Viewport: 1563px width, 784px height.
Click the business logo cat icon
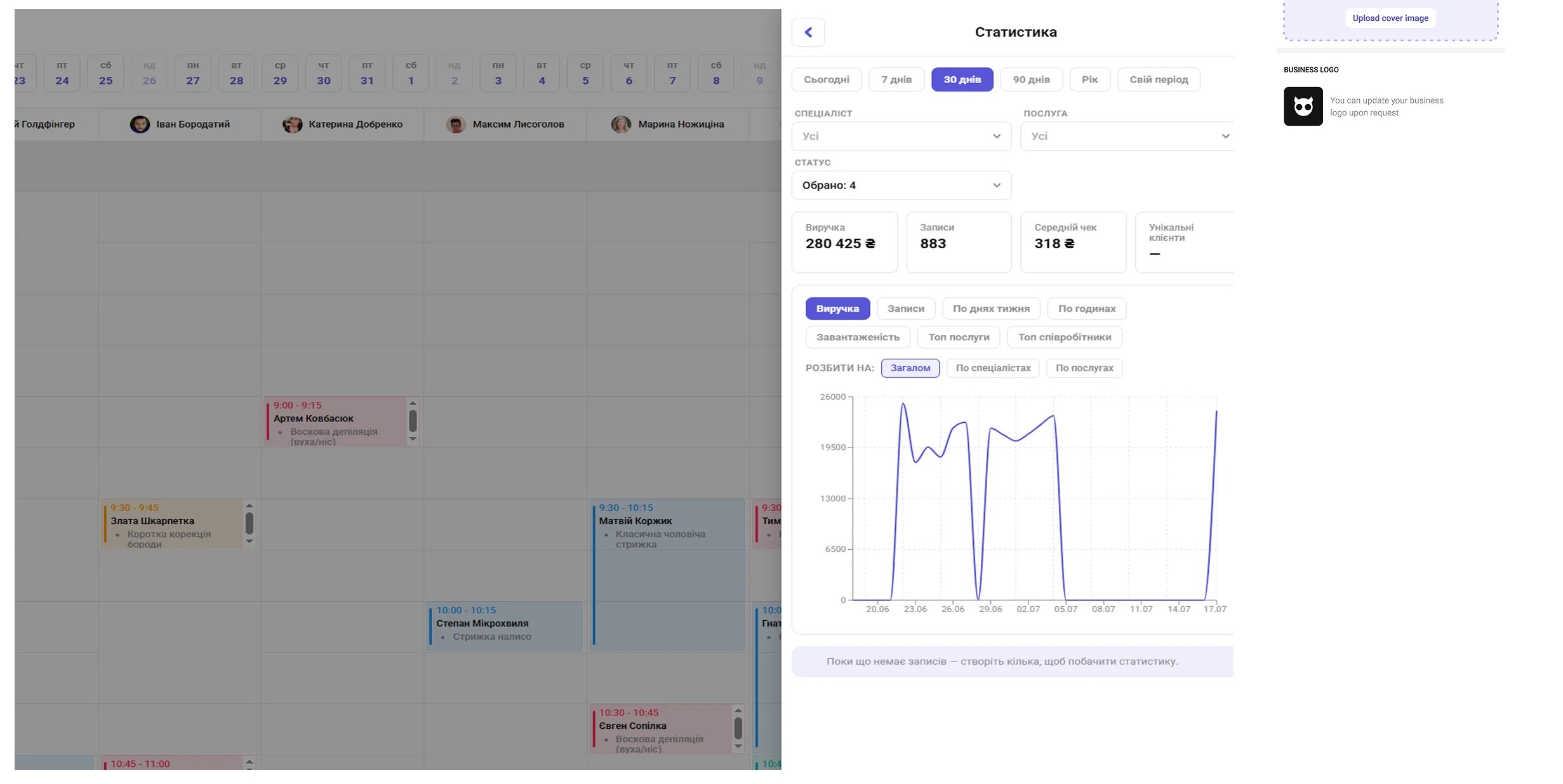click(1303, 106)
